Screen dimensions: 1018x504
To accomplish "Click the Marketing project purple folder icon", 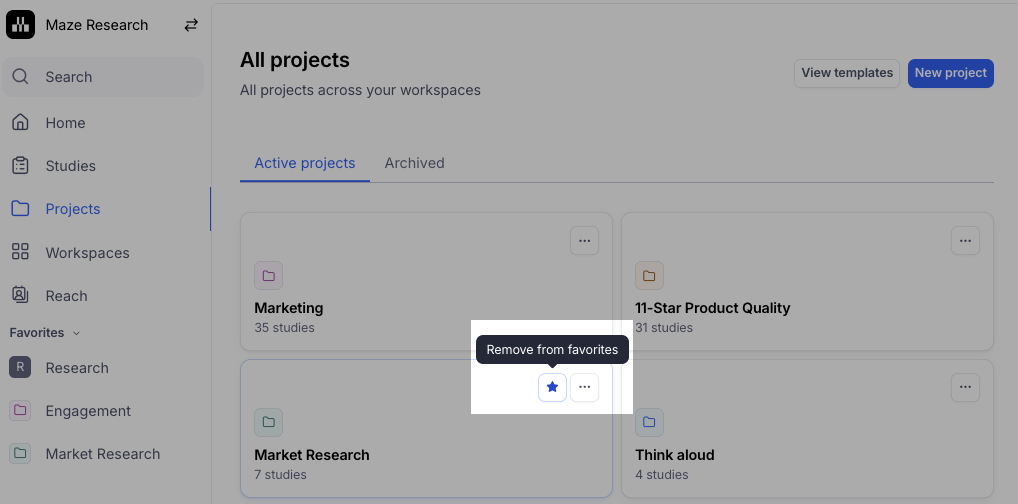I will pos(268,275).
